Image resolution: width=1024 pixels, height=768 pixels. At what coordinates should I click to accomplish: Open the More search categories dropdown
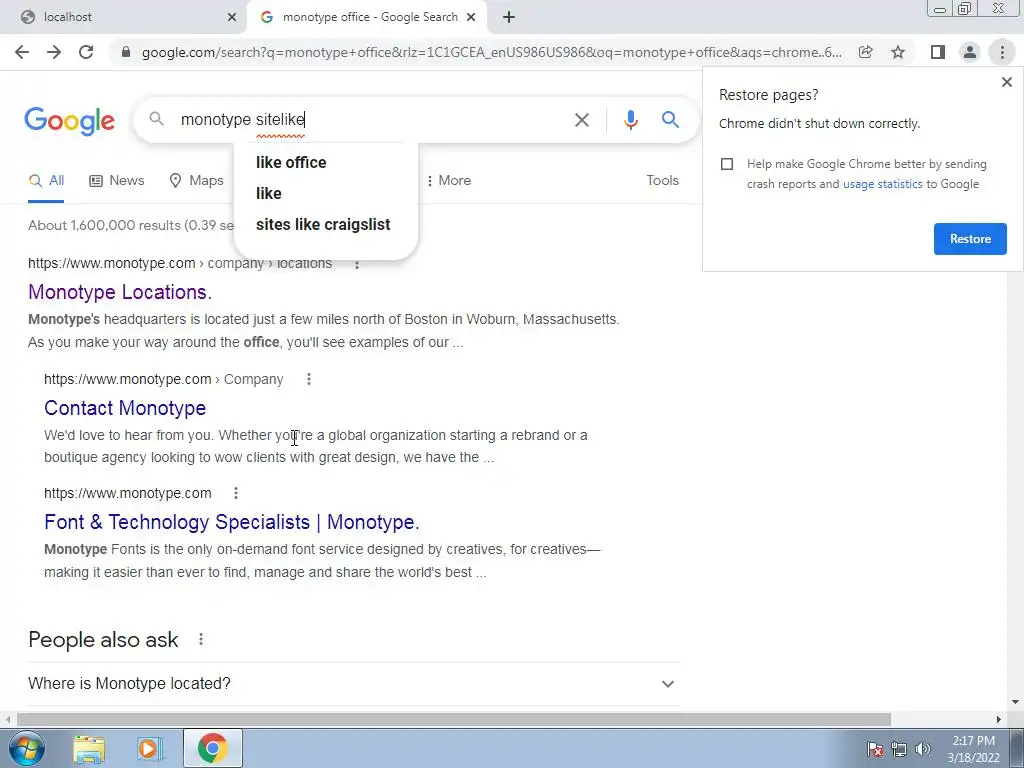tap(449, 181)
